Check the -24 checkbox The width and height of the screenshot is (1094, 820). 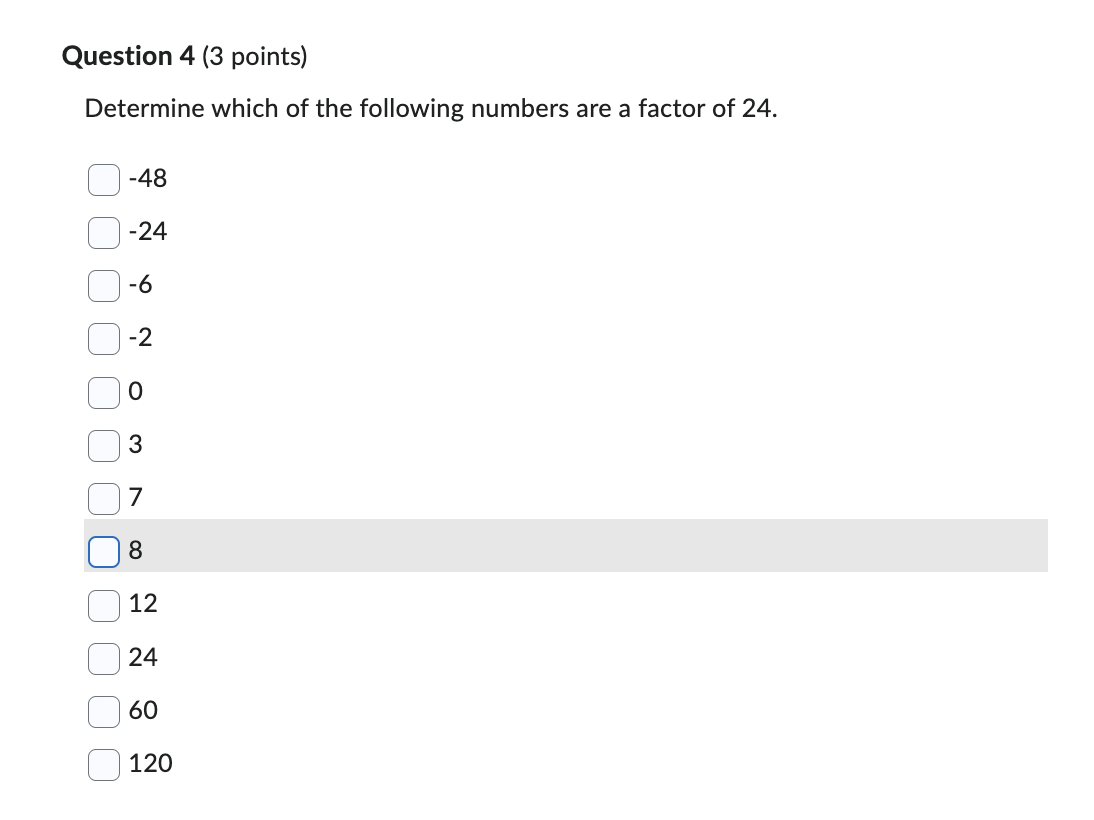click(104, 232)
